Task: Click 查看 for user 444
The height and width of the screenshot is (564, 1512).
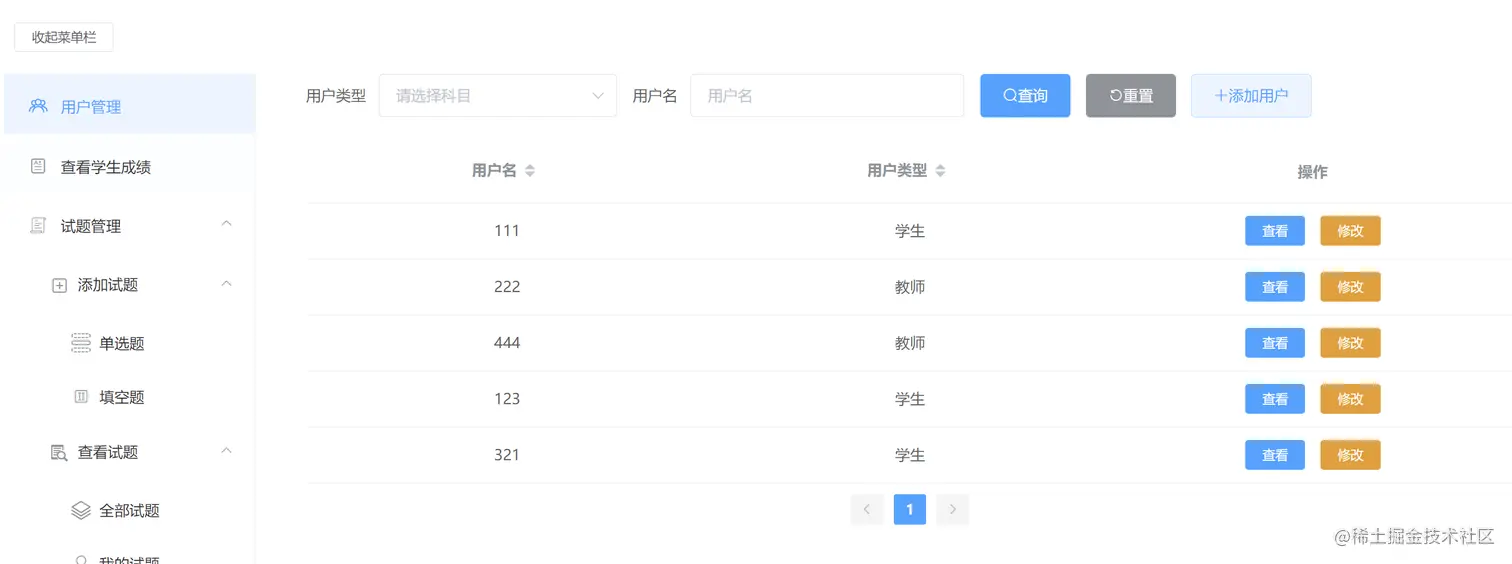Action: 1275,343
